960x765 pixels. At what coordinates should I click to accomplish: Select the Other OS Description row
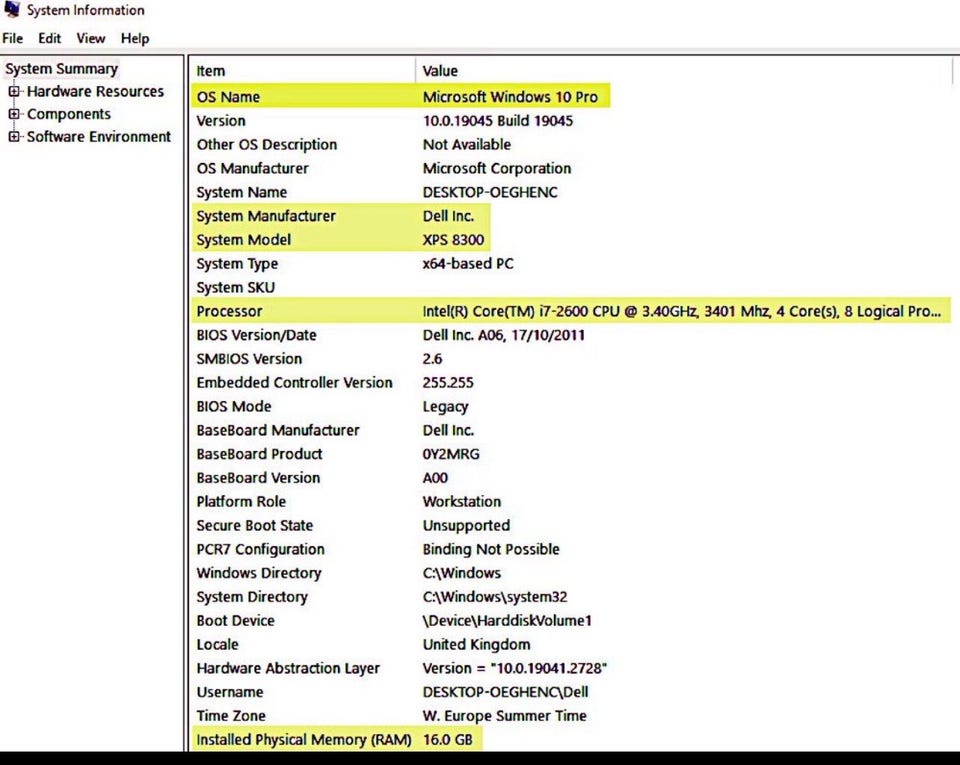tap(266, 144)
